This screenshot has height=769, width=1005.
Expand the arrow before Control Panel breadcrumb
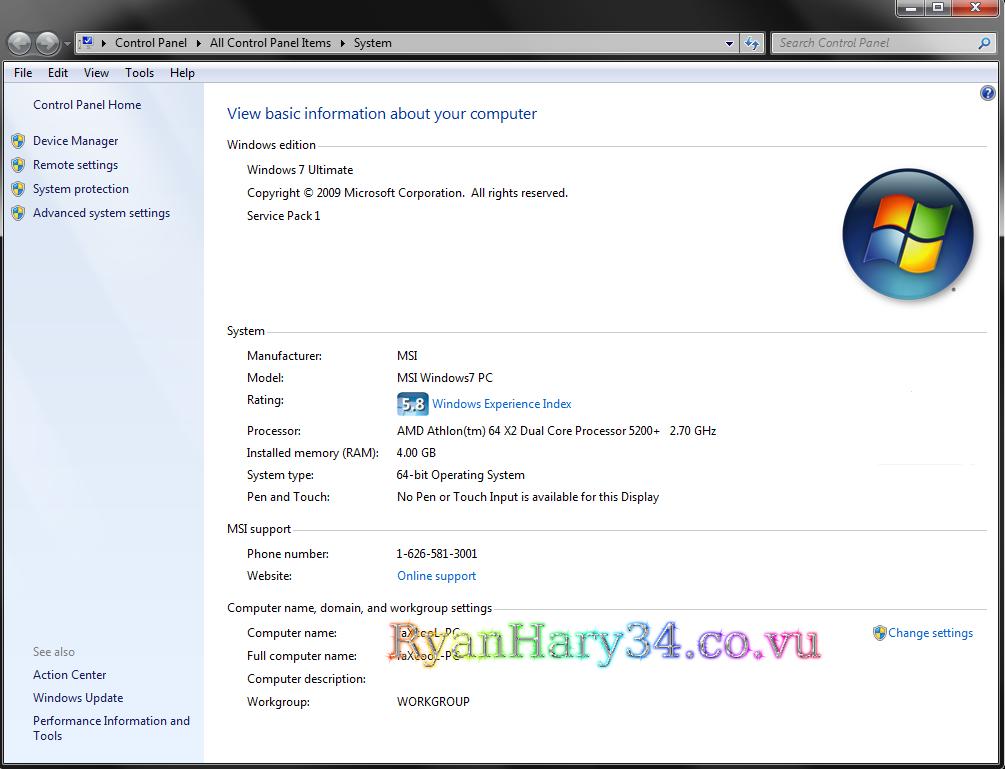pyautogui.click(x=104, y=43)
